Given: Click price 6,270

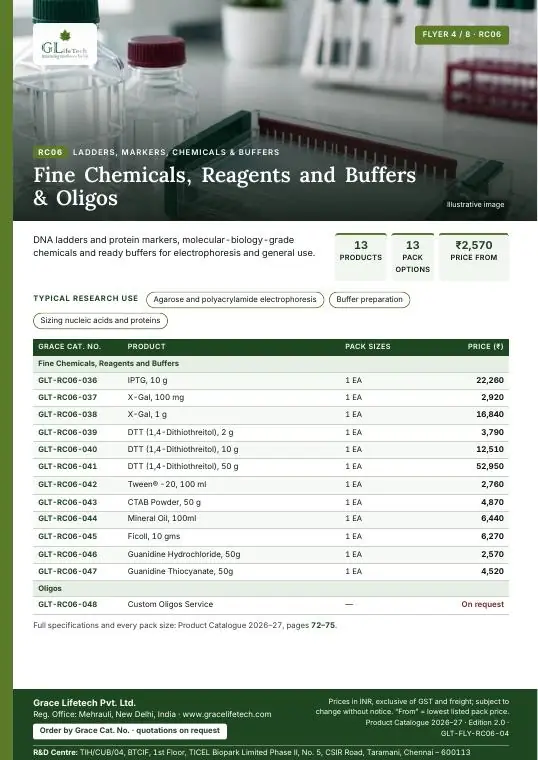Looking at the screenshot, I should 492,537.
